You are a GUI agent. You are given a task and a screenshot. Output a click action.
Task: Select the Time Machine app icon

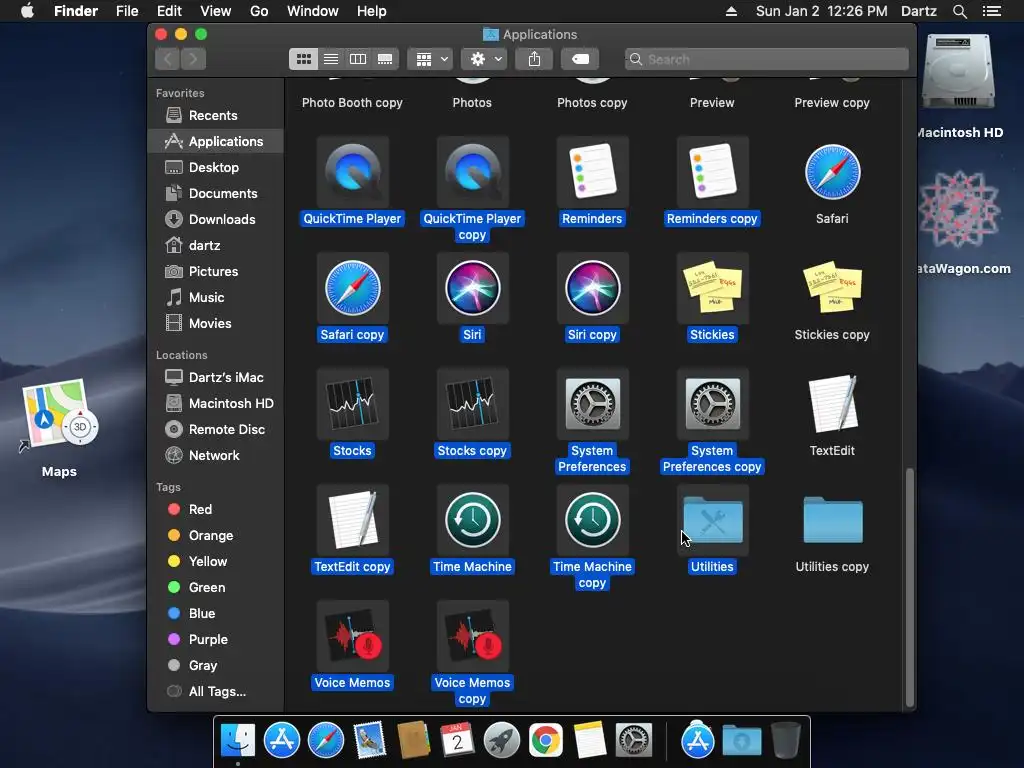click(472, 520)
